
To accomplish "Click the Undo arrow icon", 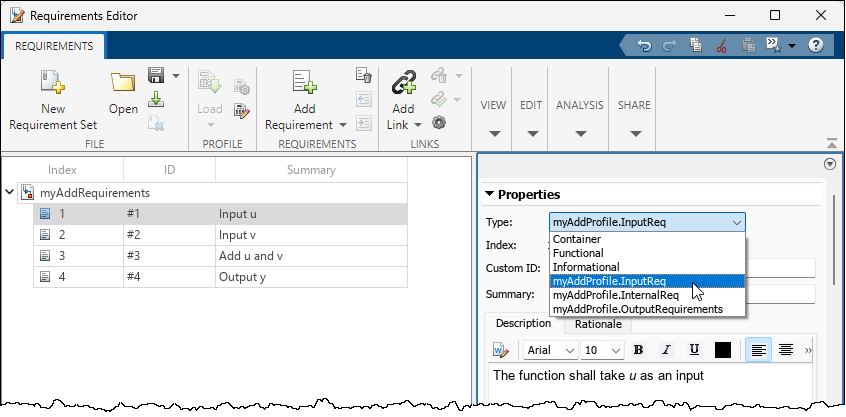I will [x=645, y=45].
